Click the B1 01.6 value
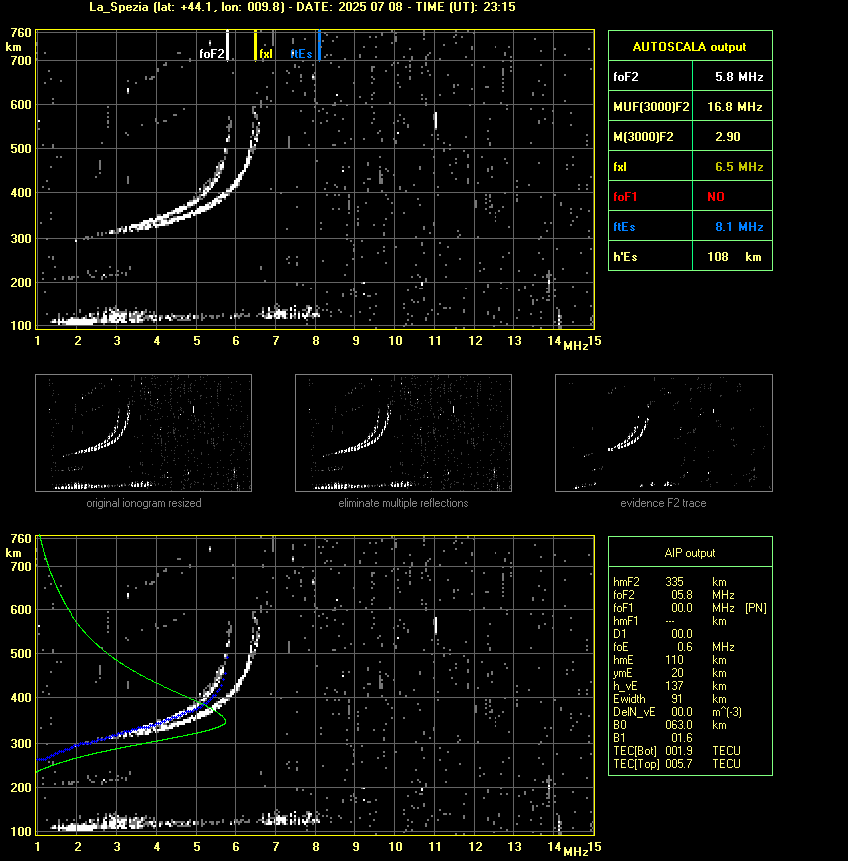This screenshot has height=861, width=848. pyautogui.click(x=682, y=738)
